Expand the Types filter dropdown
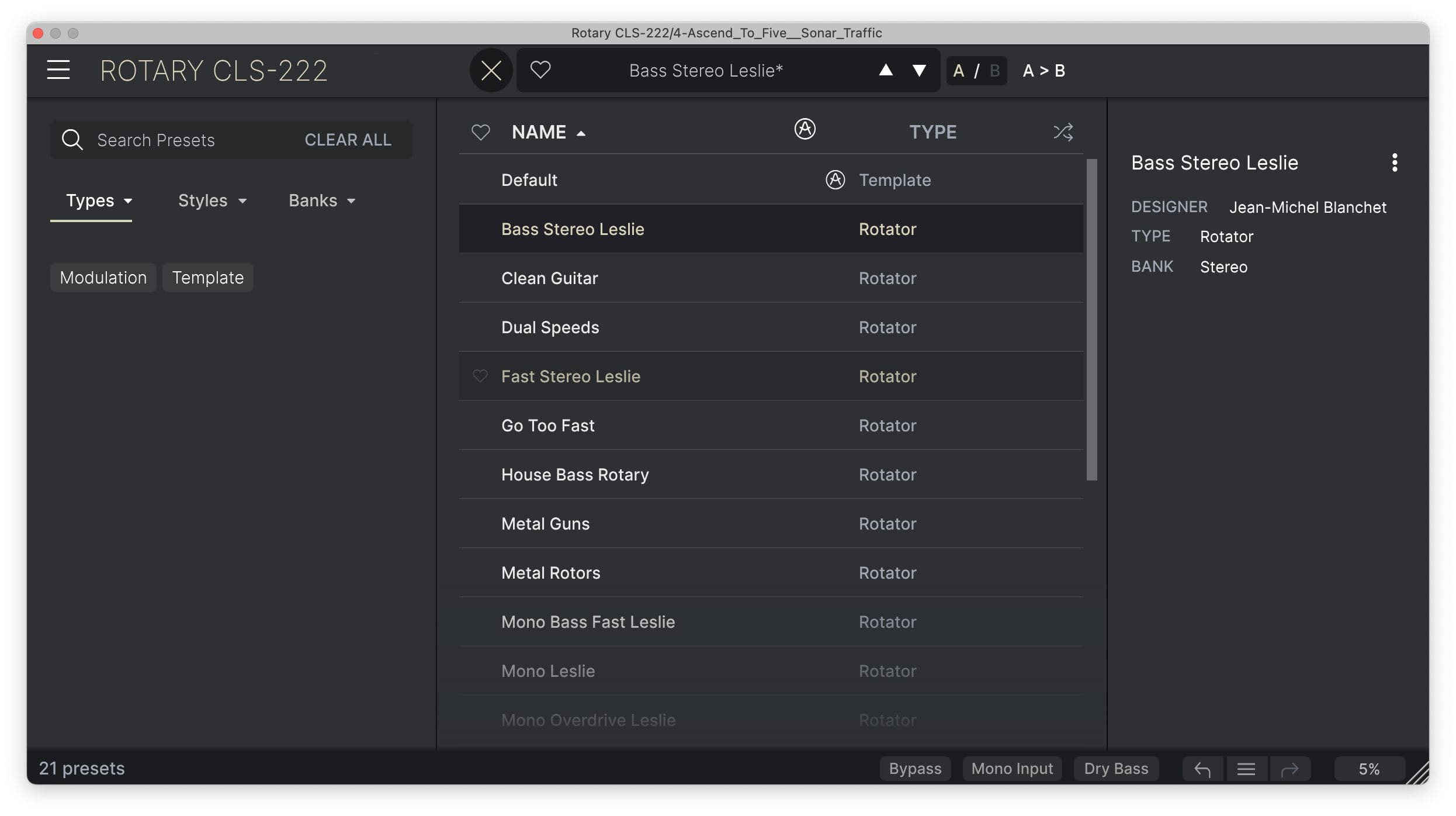 coord(97,200)
